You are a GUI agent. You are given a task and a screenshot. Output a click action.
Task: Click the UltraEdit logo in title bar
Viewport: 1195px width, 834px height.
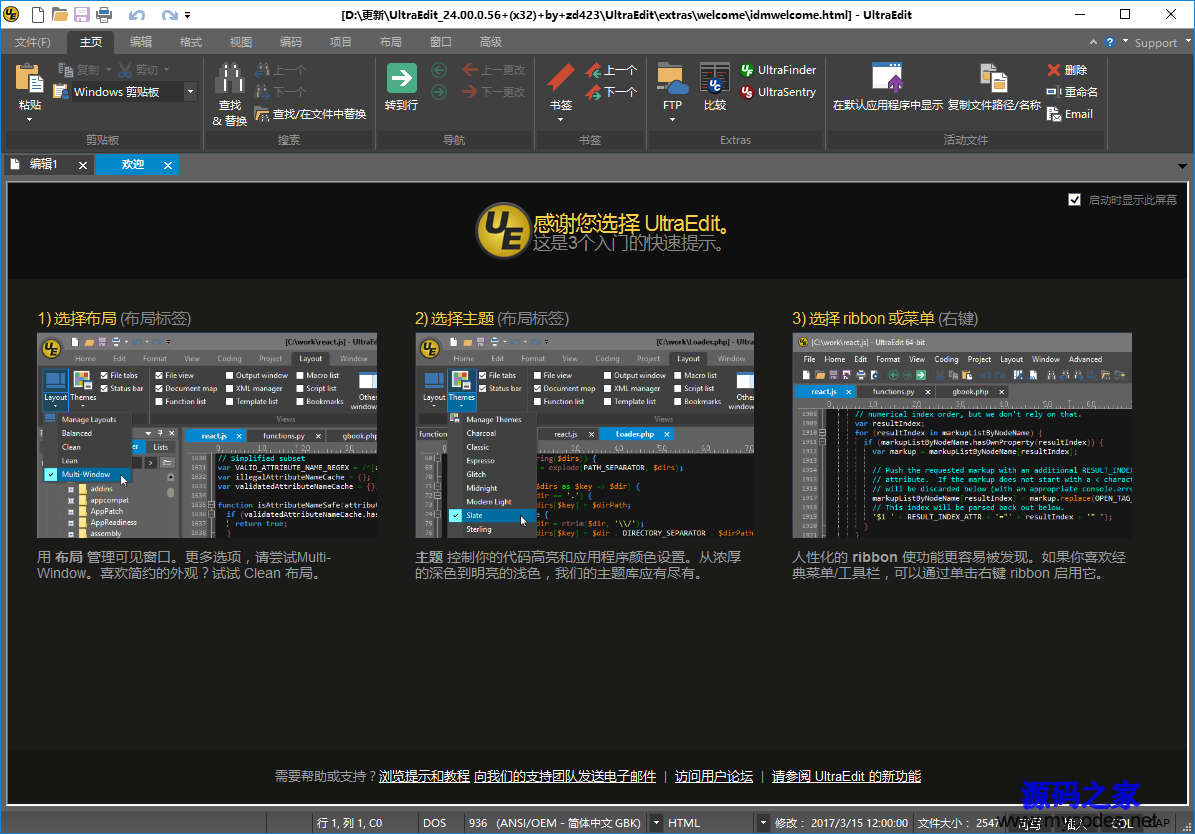tap(11, 14)
